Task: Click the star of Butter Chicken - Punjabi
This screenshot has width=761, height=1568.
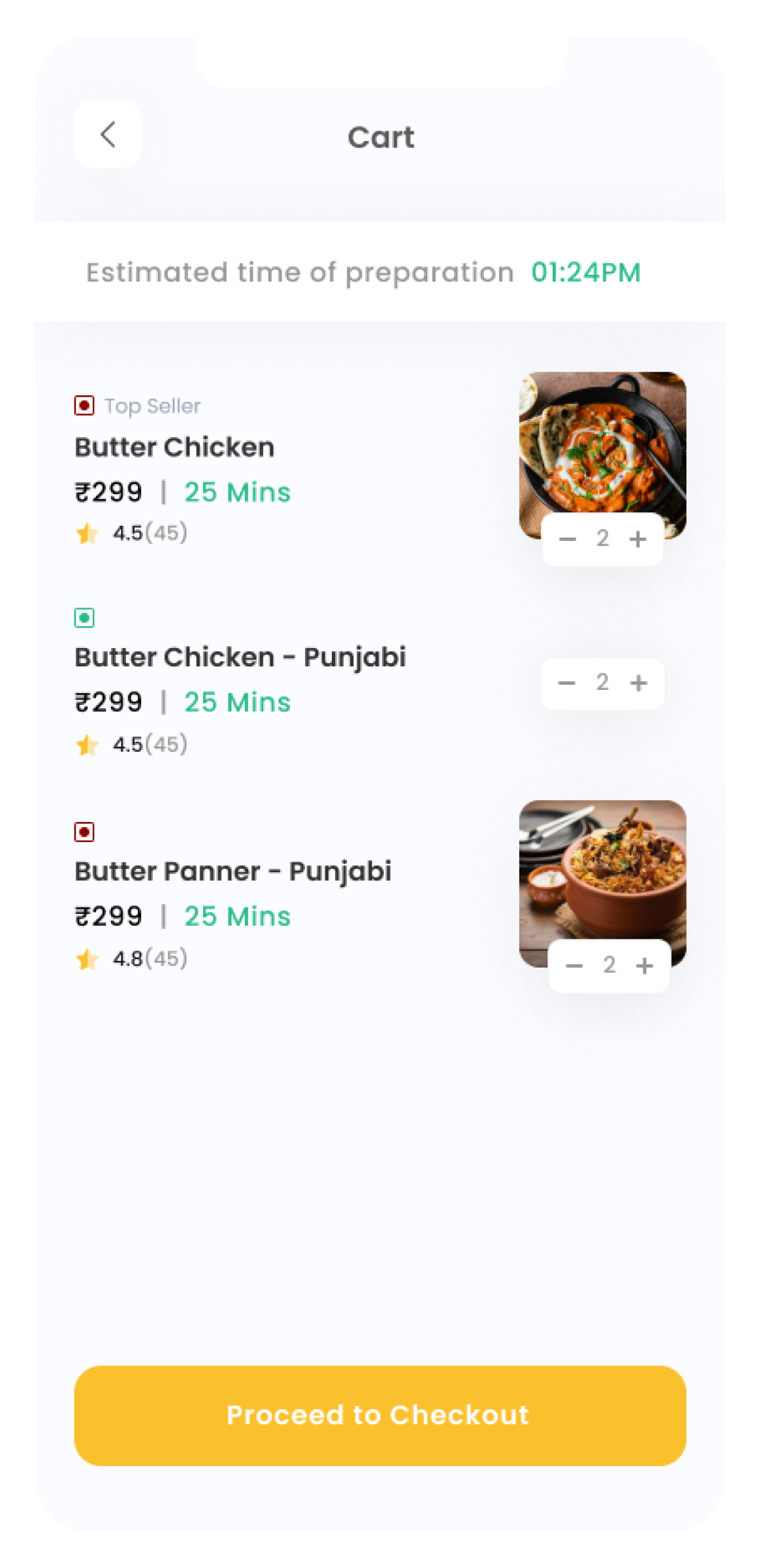Action: pyautogui.click(x=87, y=745)
